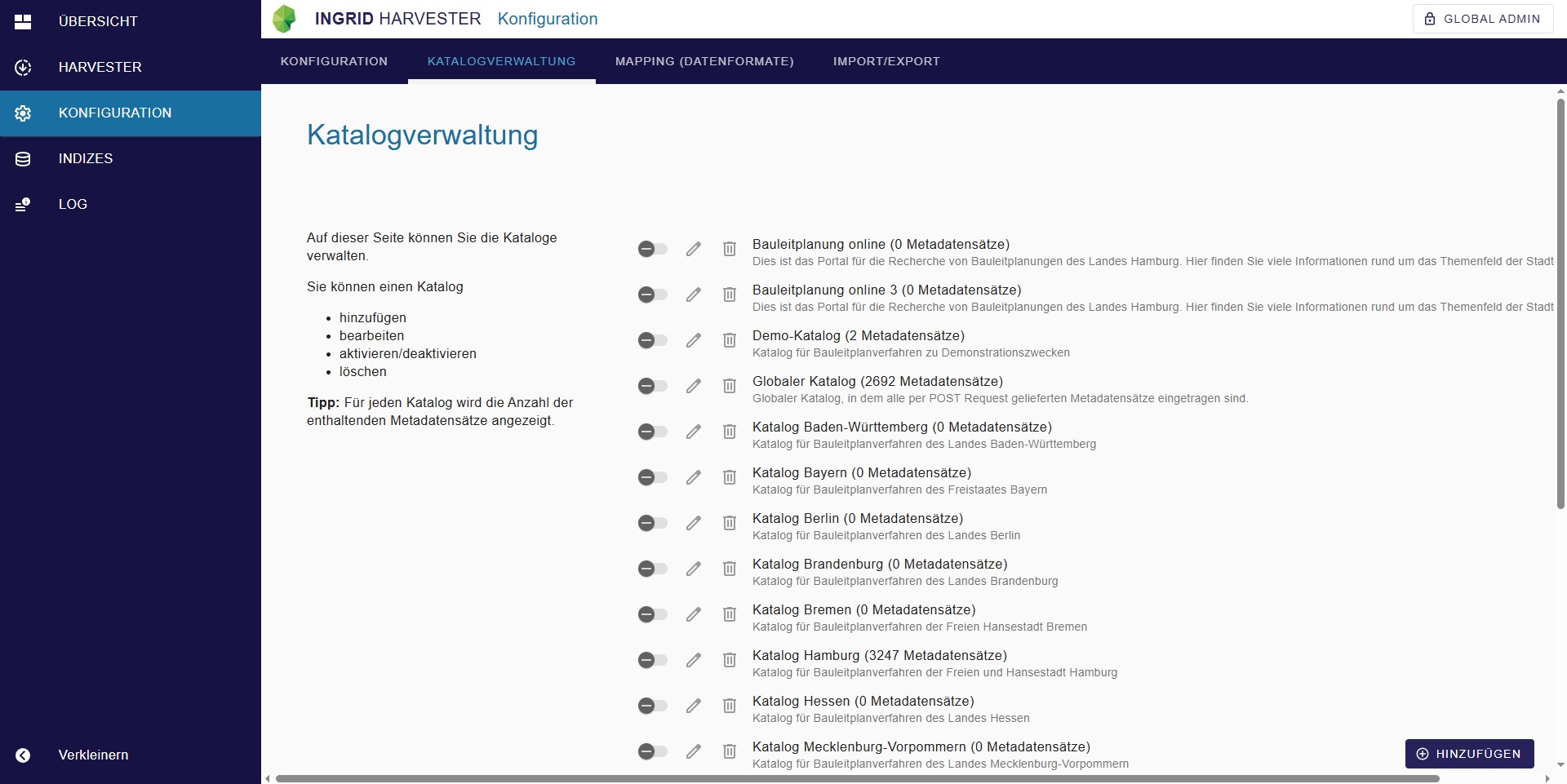Enable the Katalog Baden-Württemberg switch

pyautogui.click(x=652, y=432)
